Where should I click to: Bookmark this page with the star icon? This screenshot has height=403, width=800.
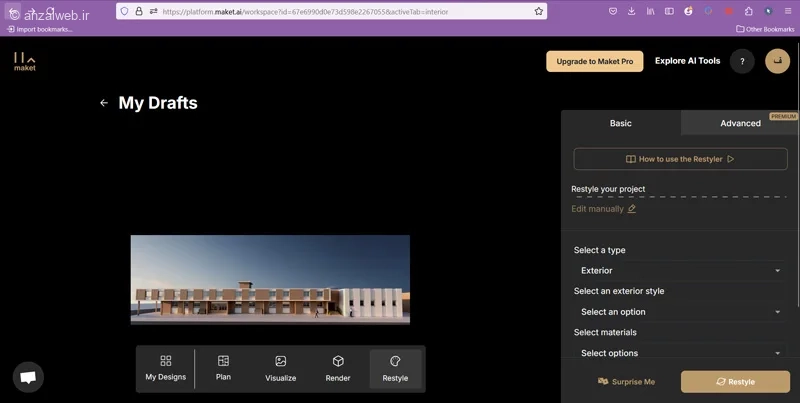point(539,11)
